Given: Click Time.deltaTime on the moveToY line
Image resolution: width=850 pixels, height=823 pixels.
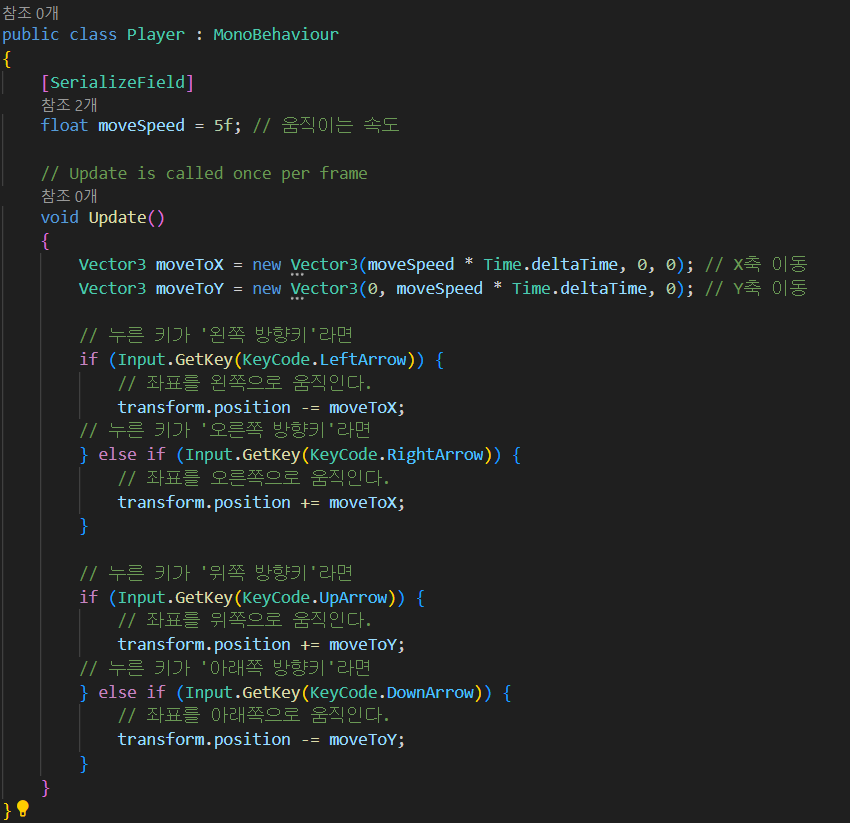Looking at the screenshot, I should tap(579, 288).
